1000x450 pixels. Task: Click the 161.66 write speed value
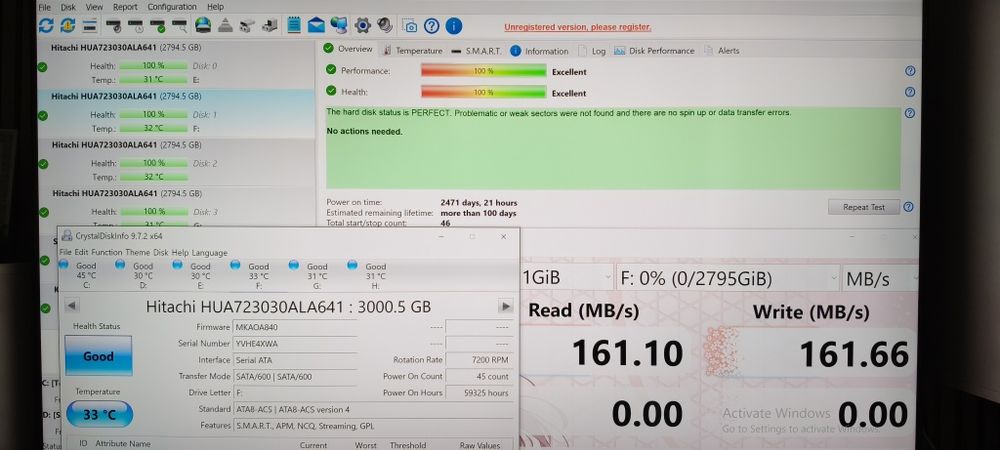[x=854, y=354]
